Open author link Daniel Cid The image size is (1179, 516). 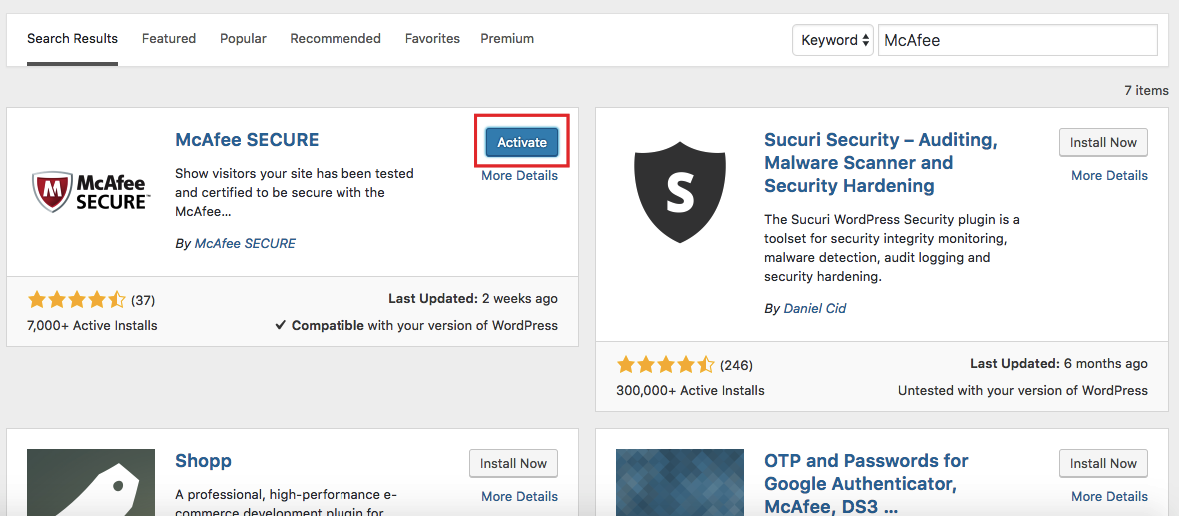tap(815, 308)
